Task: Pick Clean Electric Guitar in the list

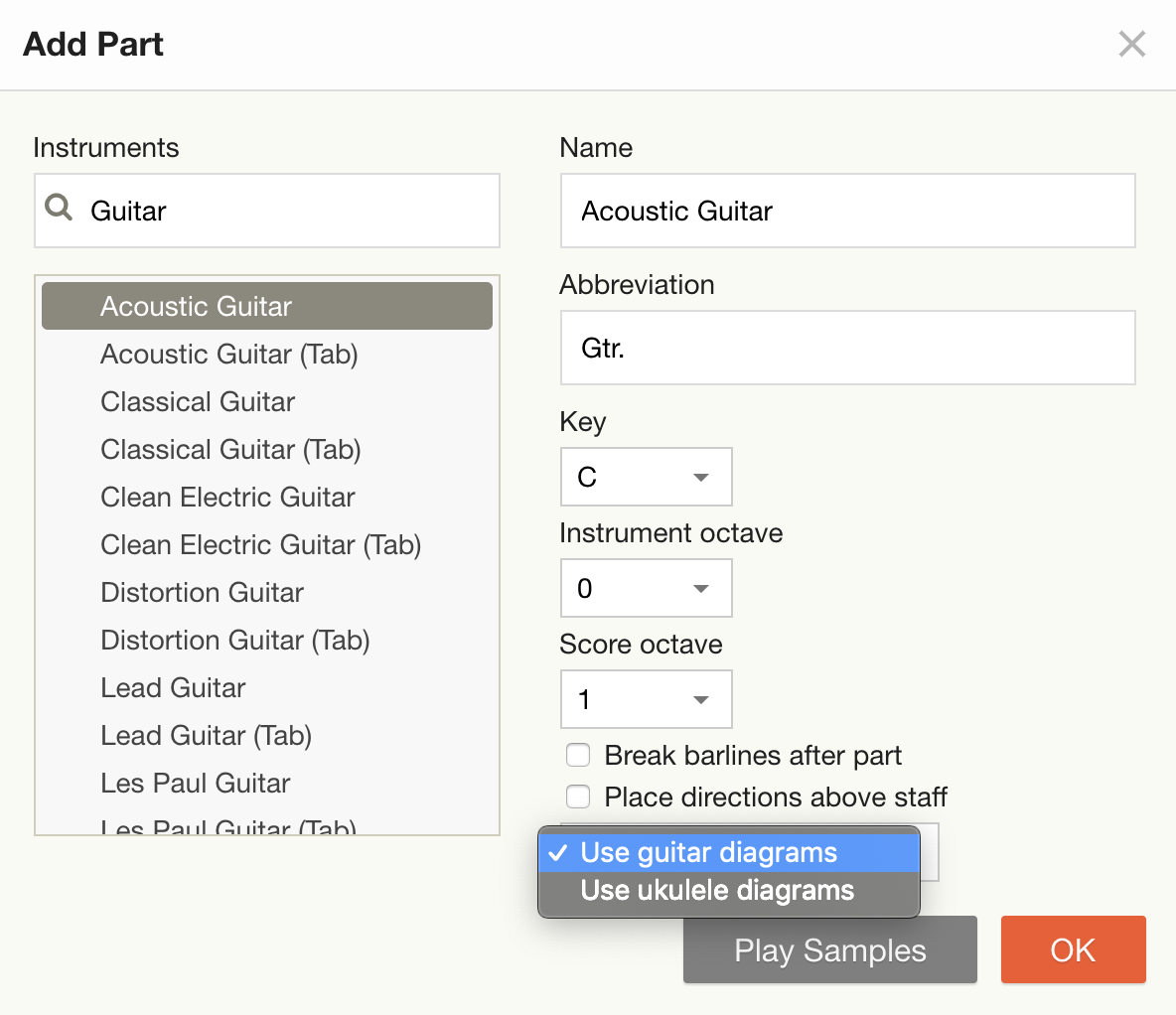Action: pyautogui.click(x=226, y=497)
